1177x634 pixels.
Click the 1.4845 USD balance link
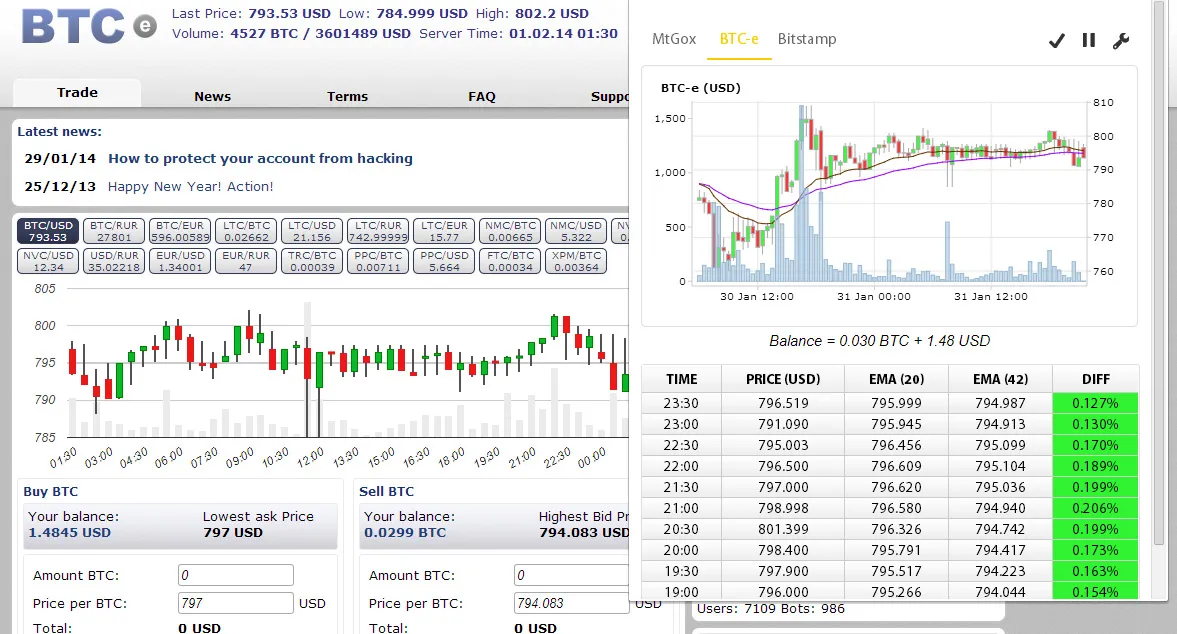[x=70, y=533]
